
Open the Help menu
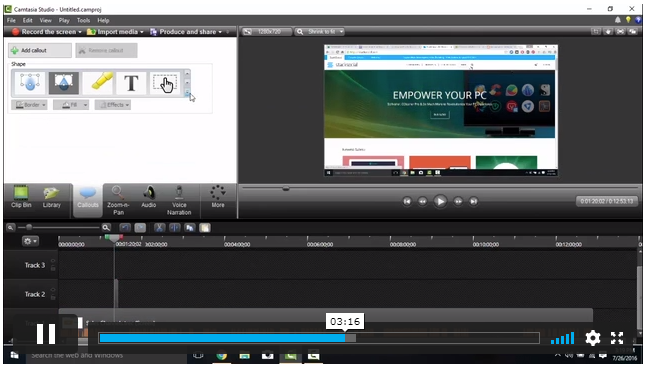(x=103, y=20)
